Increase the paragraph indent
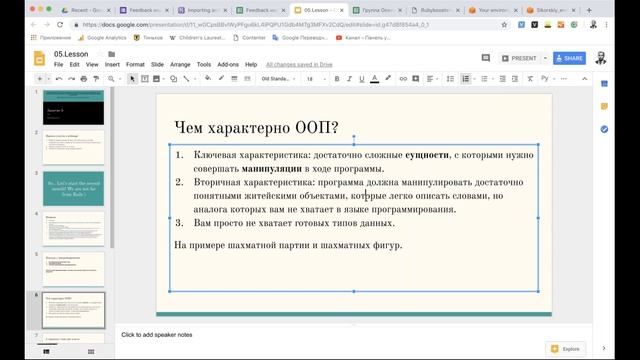The image size is (640, 360). [x=515, y=79]
